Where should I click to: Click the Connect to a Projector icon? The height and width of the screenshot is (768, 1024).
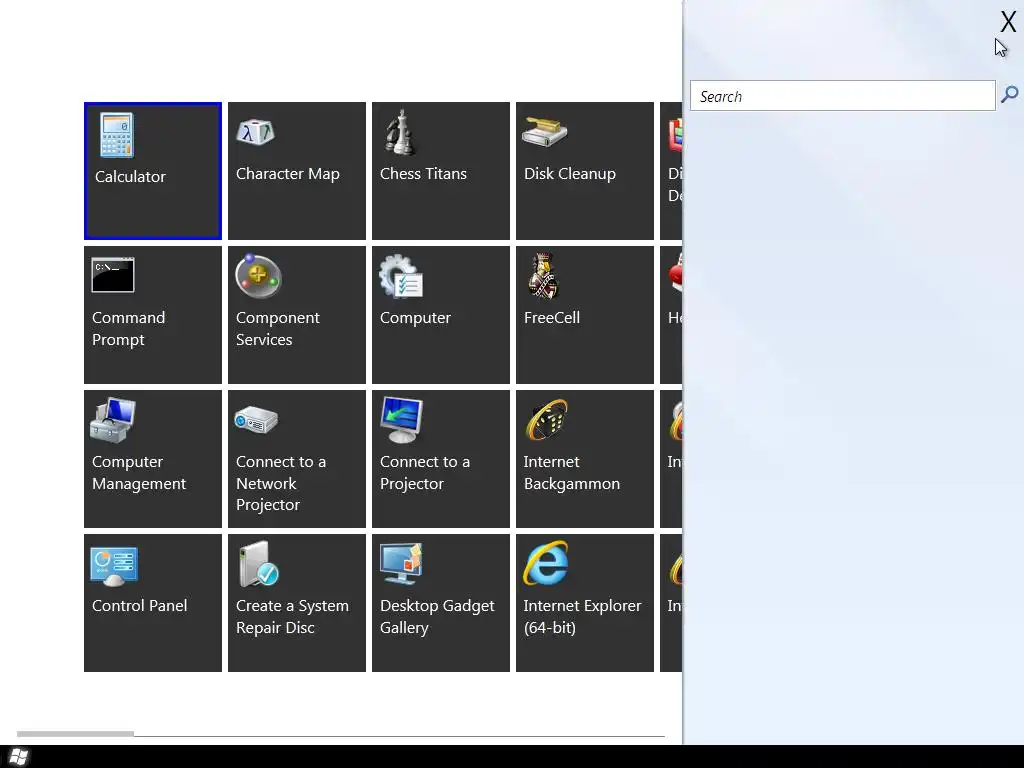click(x=402, y=420)
